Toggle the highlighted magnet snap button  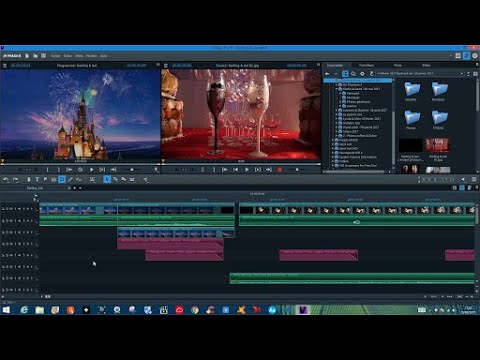point(62,180)
